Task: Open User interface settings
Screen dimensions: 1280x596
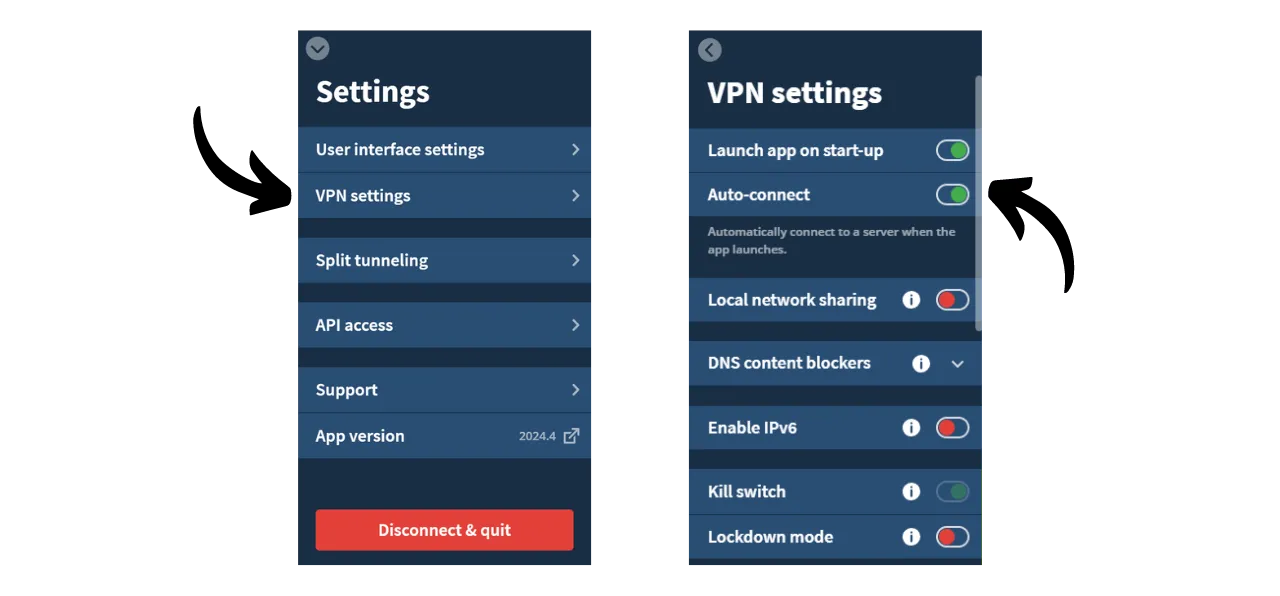Action: [444, 150]
